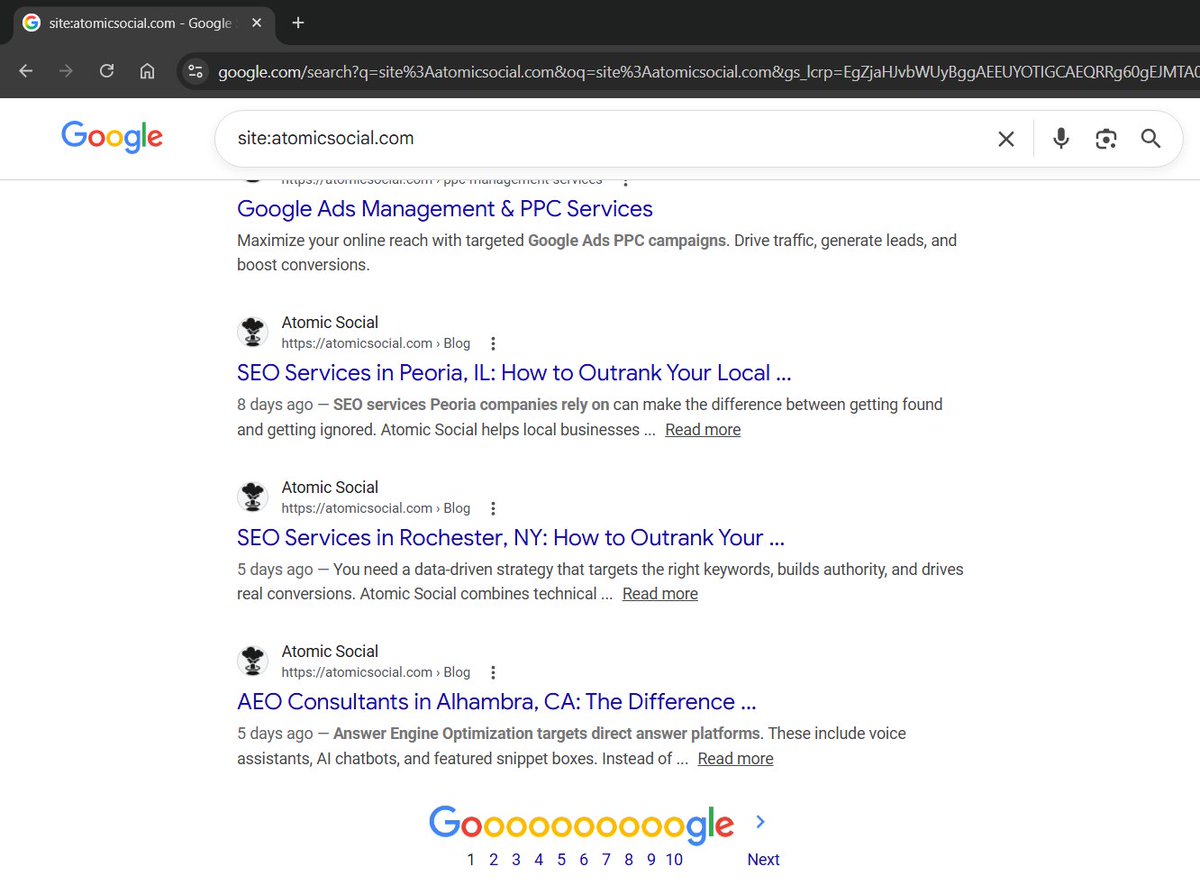
Task: Click the Next pagination link
Action: click(x=763, y=860)
